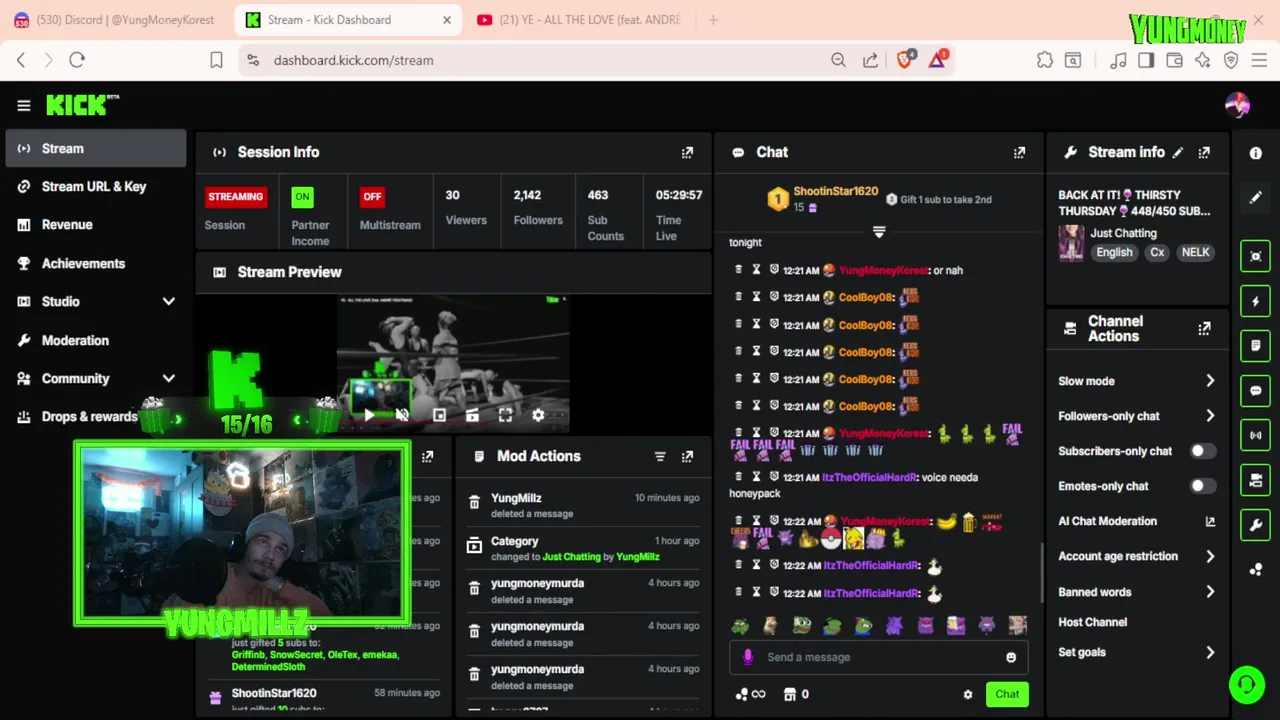Open the stream preview settings gear

(538, 415)
